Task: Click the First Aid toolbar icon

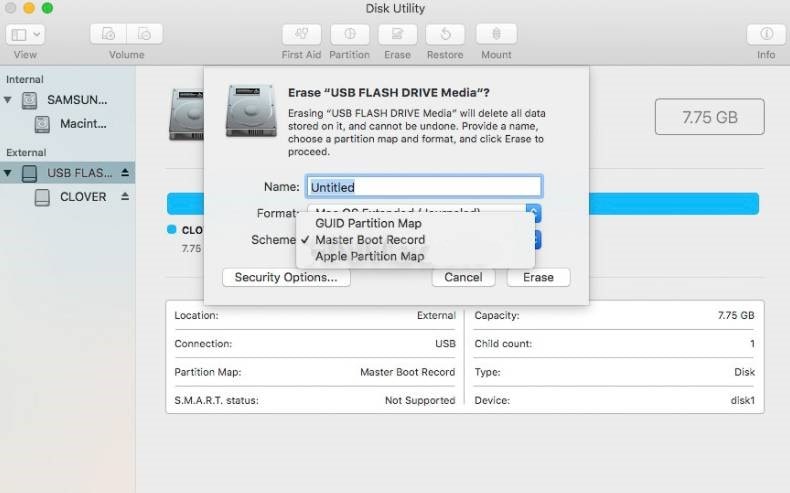Action: [x=301, y=34]
